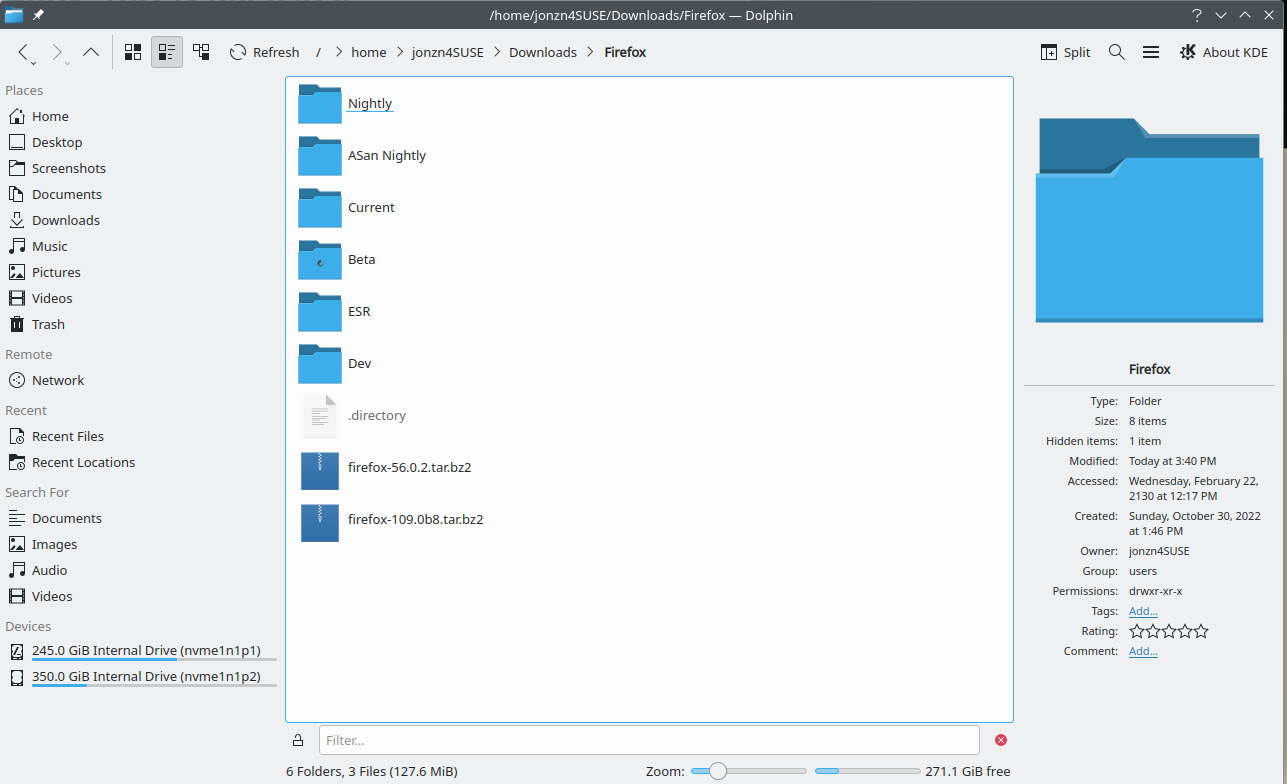Open the search tool magnifier
The image size is (1287, 784).
pyautogui.click(x=1117, y=52)
